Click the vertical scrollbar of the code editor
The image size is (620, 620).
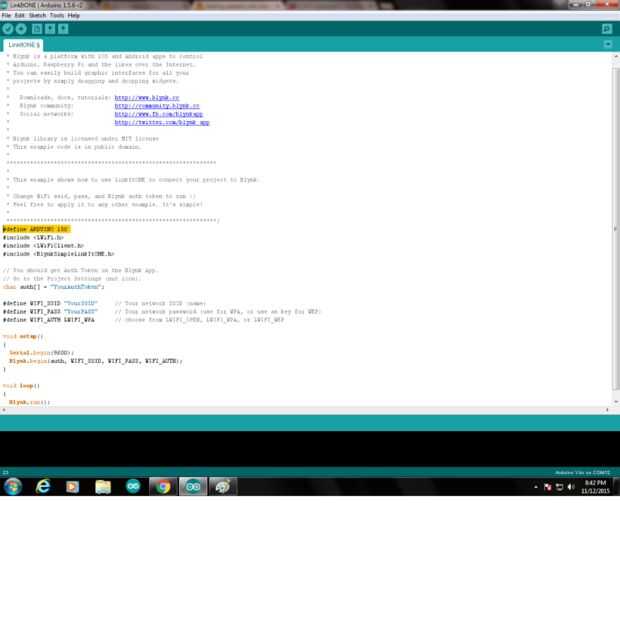pyautogui.click(x=616, y=228)
